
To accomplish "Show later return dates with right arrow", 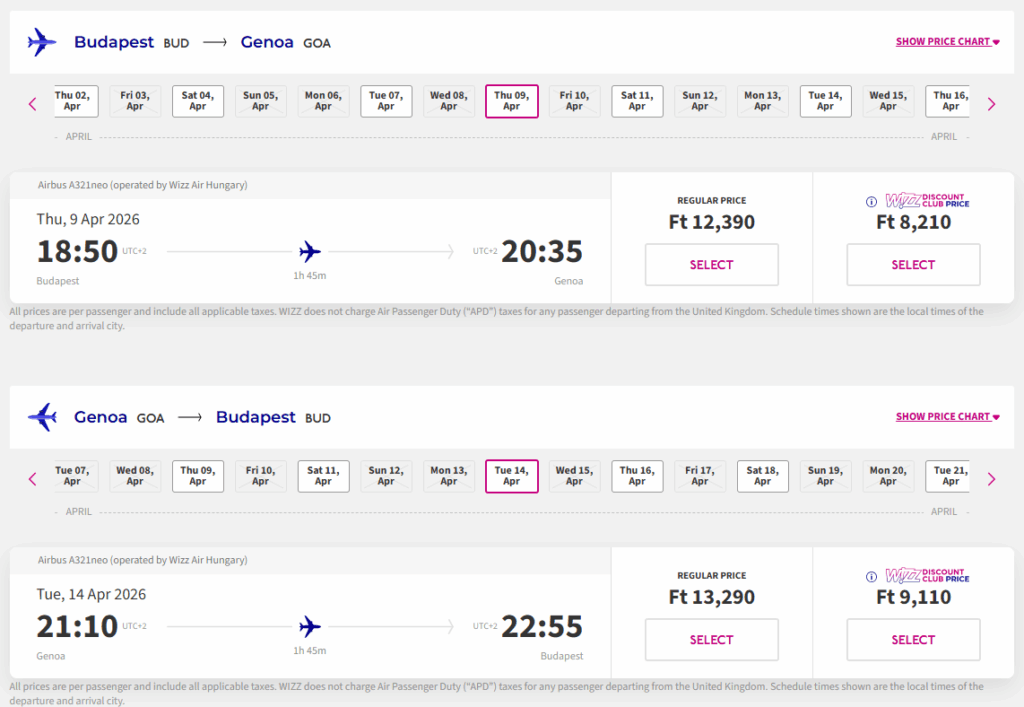I will [991, 479].
